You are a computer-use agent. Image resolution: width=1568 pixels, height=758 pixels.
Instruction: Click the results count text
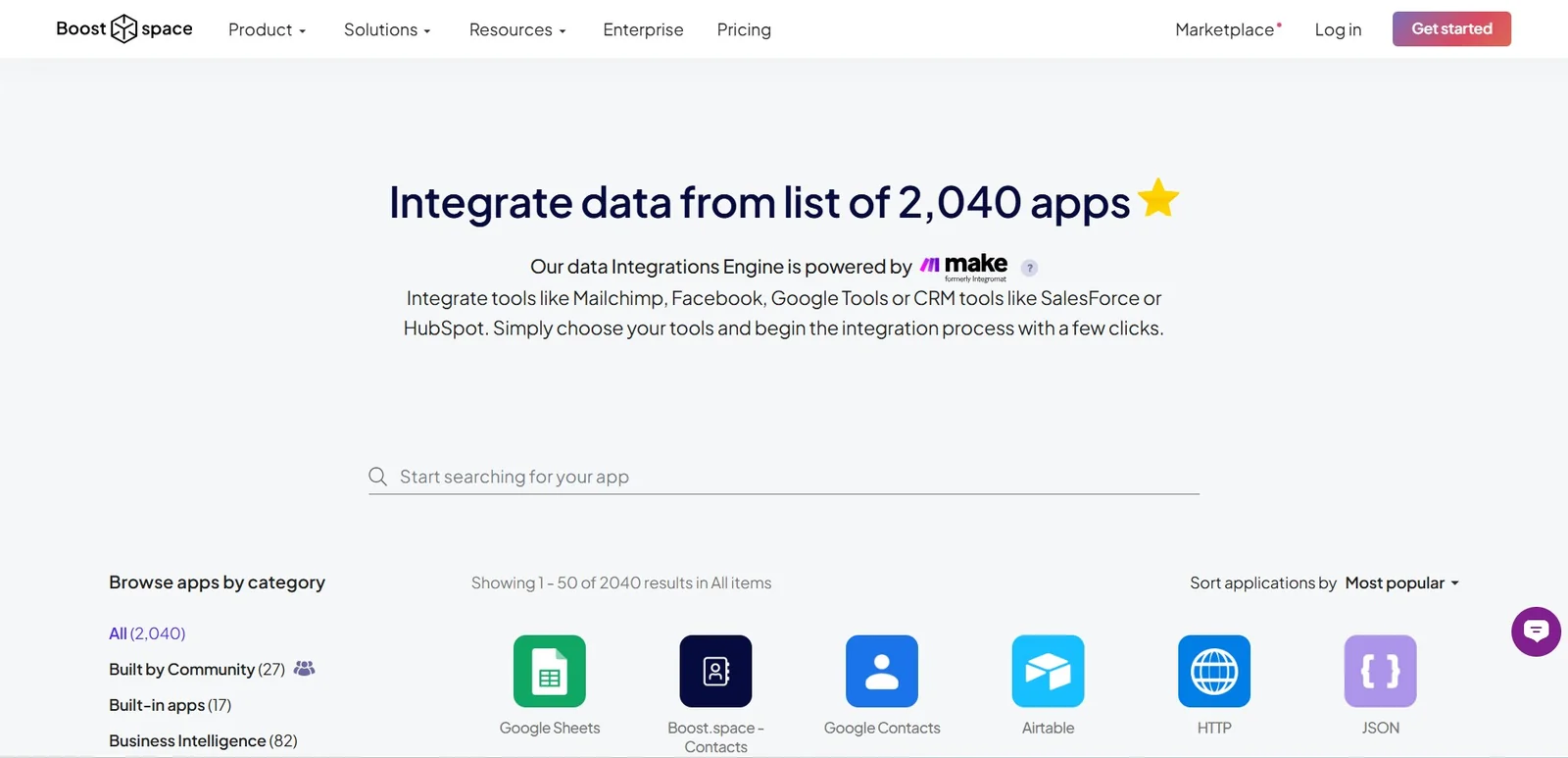621,582
